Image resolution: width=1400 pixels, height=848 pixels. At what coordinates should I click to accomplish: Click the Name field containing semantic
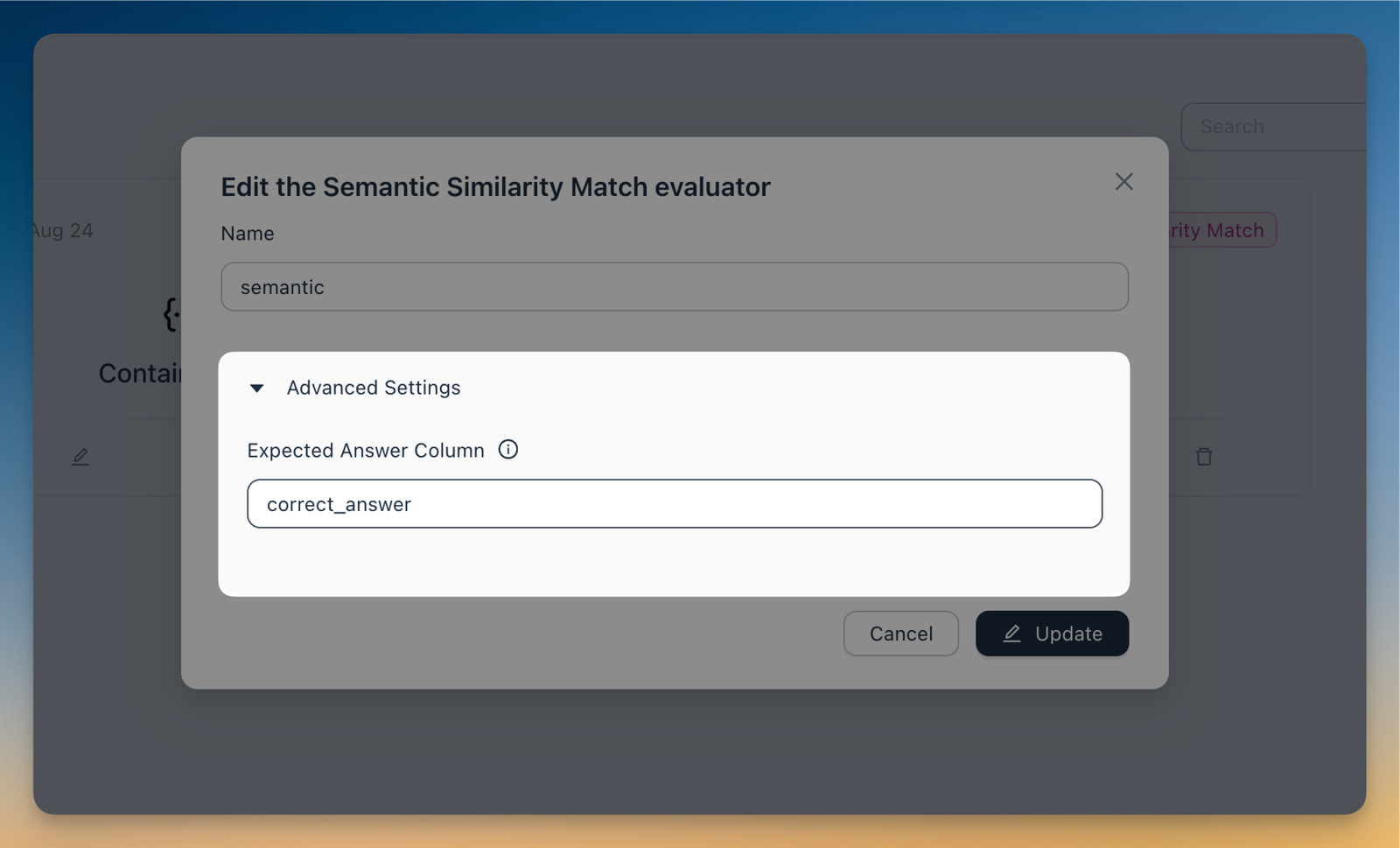[x=674, y=286]
